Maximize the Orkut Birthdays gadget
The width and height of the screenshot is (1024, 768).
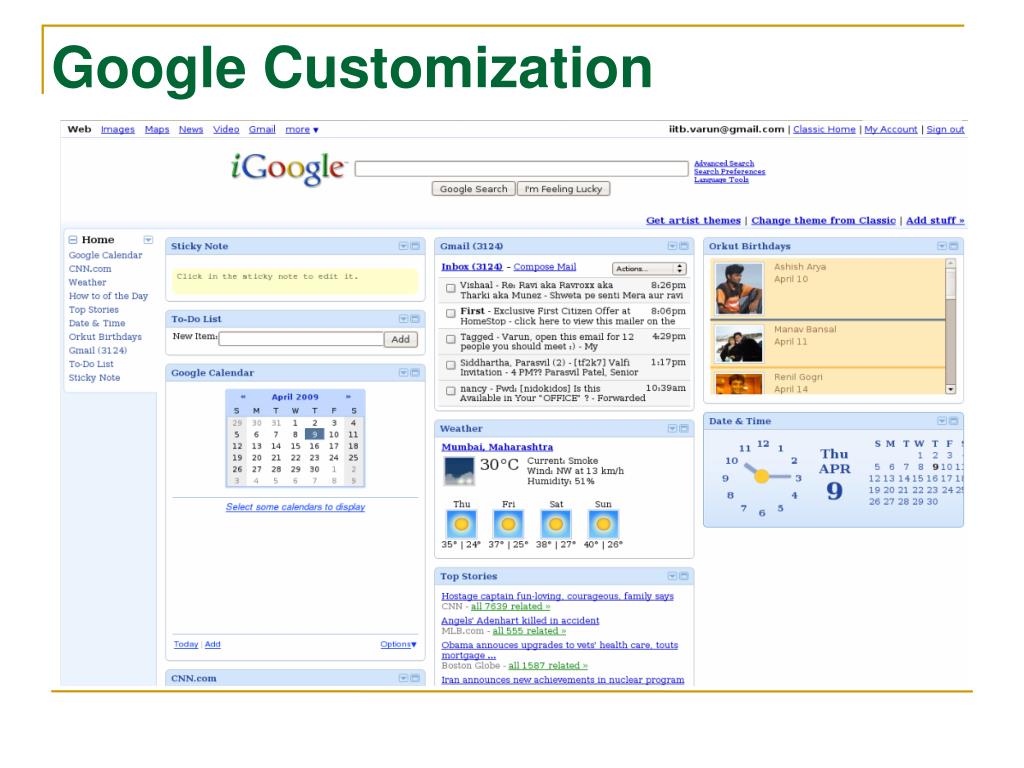(x=953, y=246)
